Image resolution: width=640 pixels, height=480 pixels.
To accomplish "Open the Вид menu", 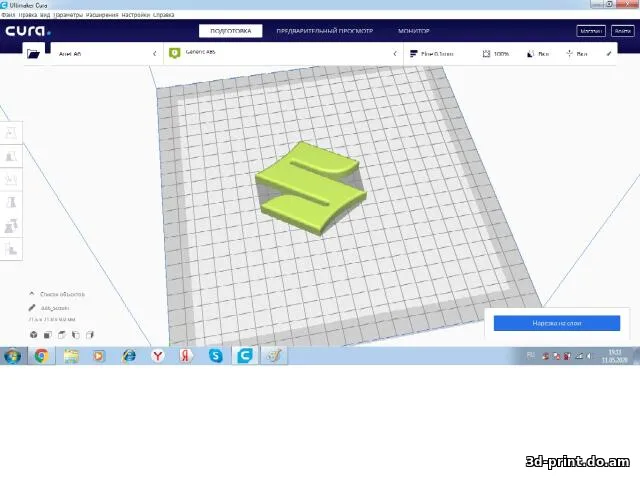I will click(45, 15).
